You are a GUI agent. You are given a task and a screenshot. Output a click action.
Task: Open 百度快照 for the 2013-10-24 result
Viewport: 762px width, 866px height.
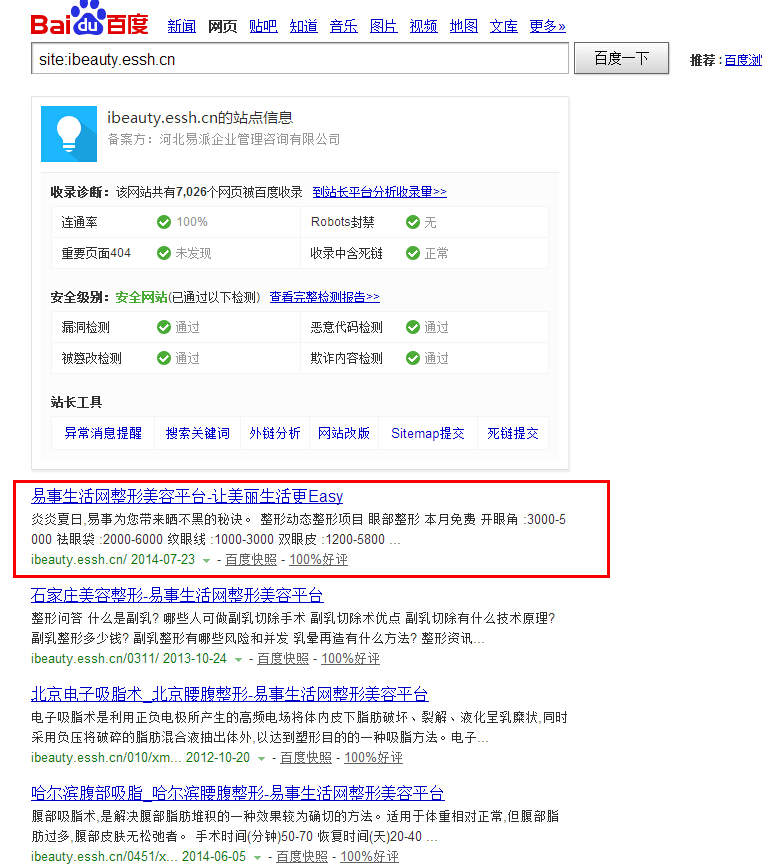(283, 658)
